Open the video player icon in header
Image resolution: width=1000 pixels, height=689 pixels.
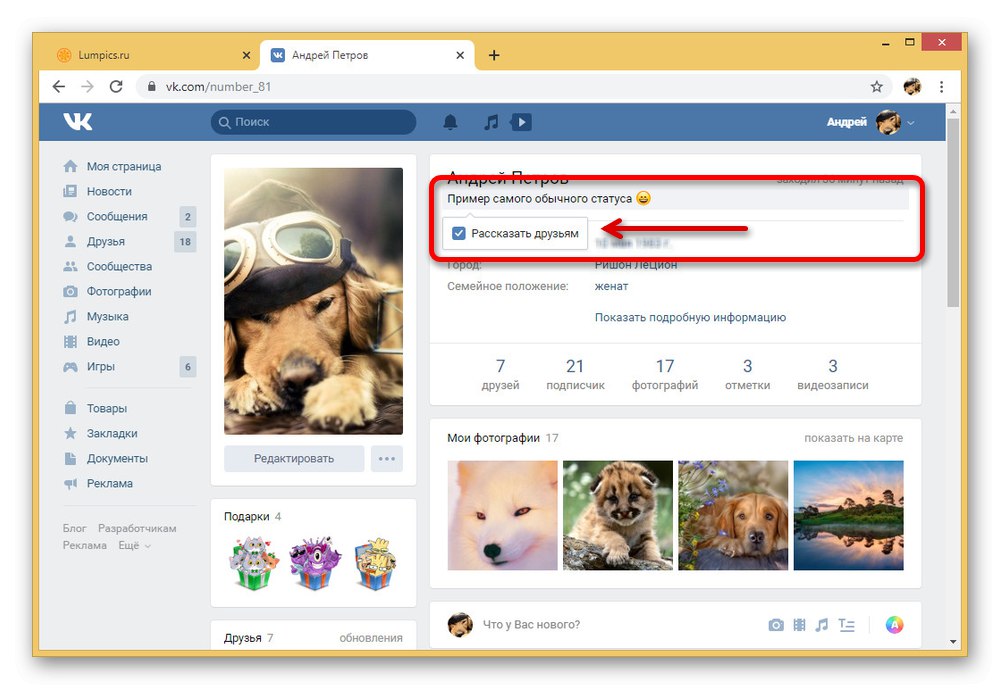coord(520,122)
